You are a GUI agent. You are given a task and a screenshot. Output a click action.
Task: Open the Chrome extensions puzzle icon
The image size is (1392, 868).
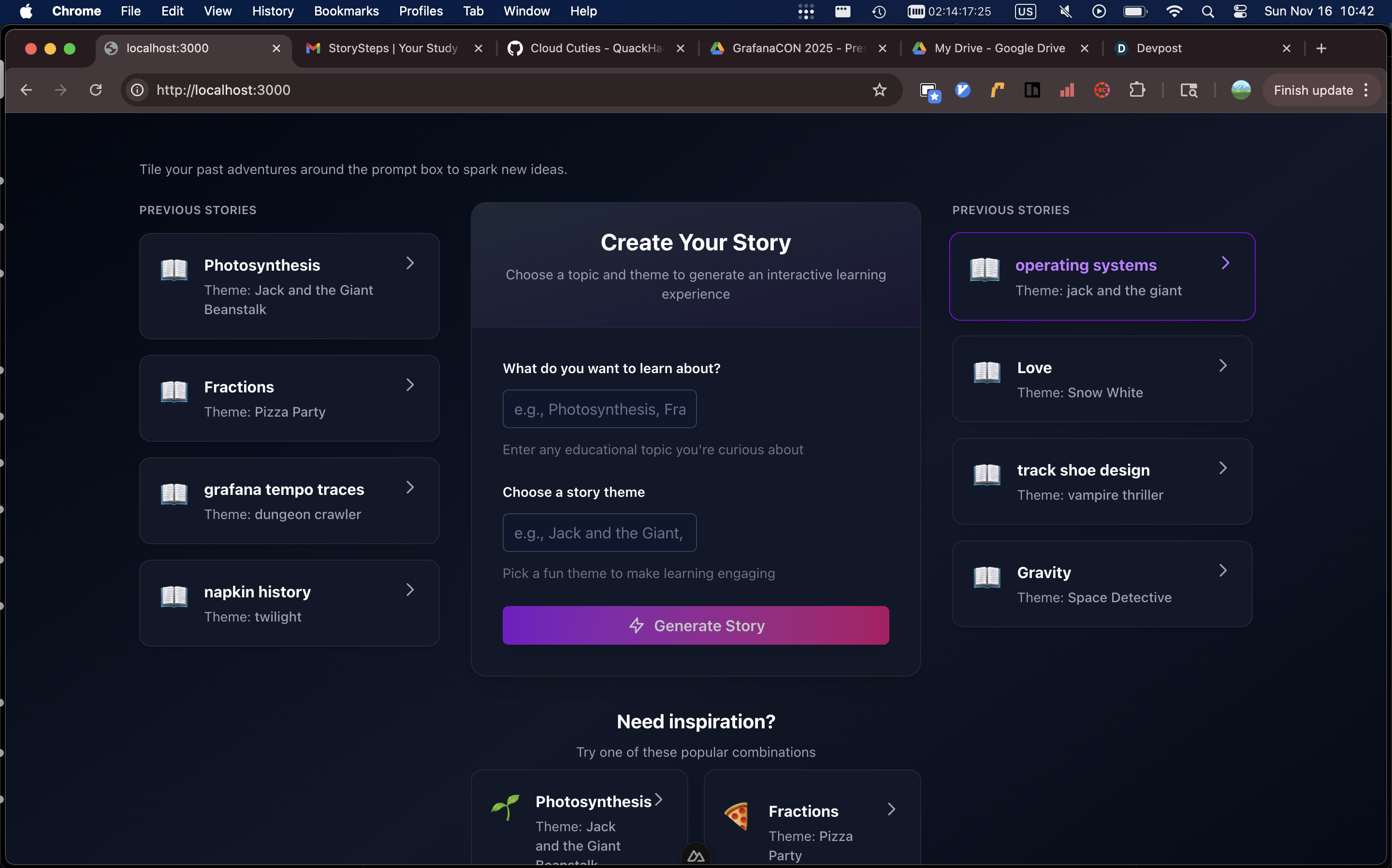pyautogui.click(x=1137, y=90)
